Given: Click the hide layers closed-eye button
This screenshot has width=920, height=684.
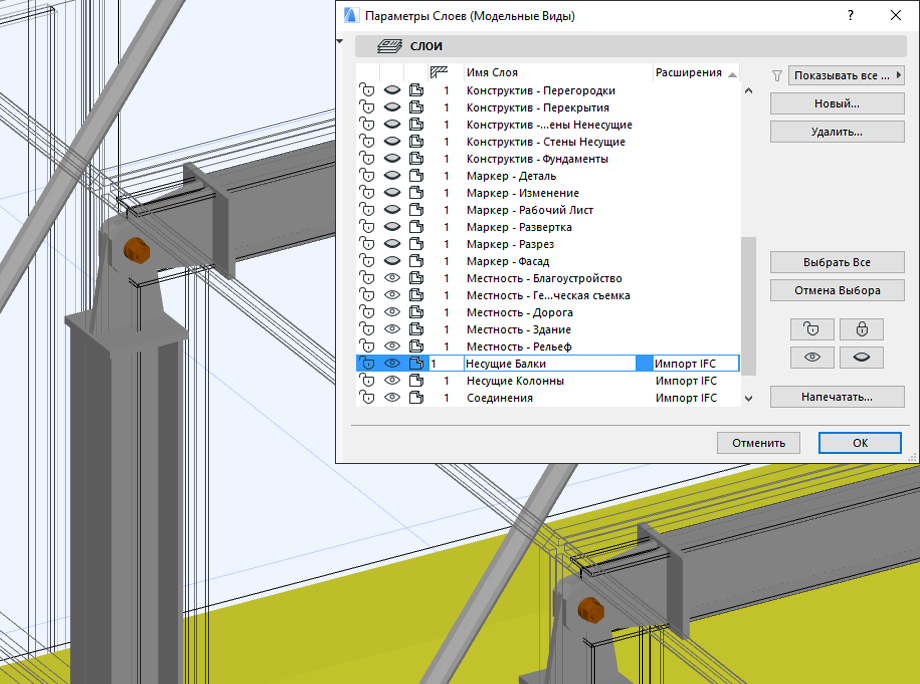Looking at the screenshot, I should [861, 357].
